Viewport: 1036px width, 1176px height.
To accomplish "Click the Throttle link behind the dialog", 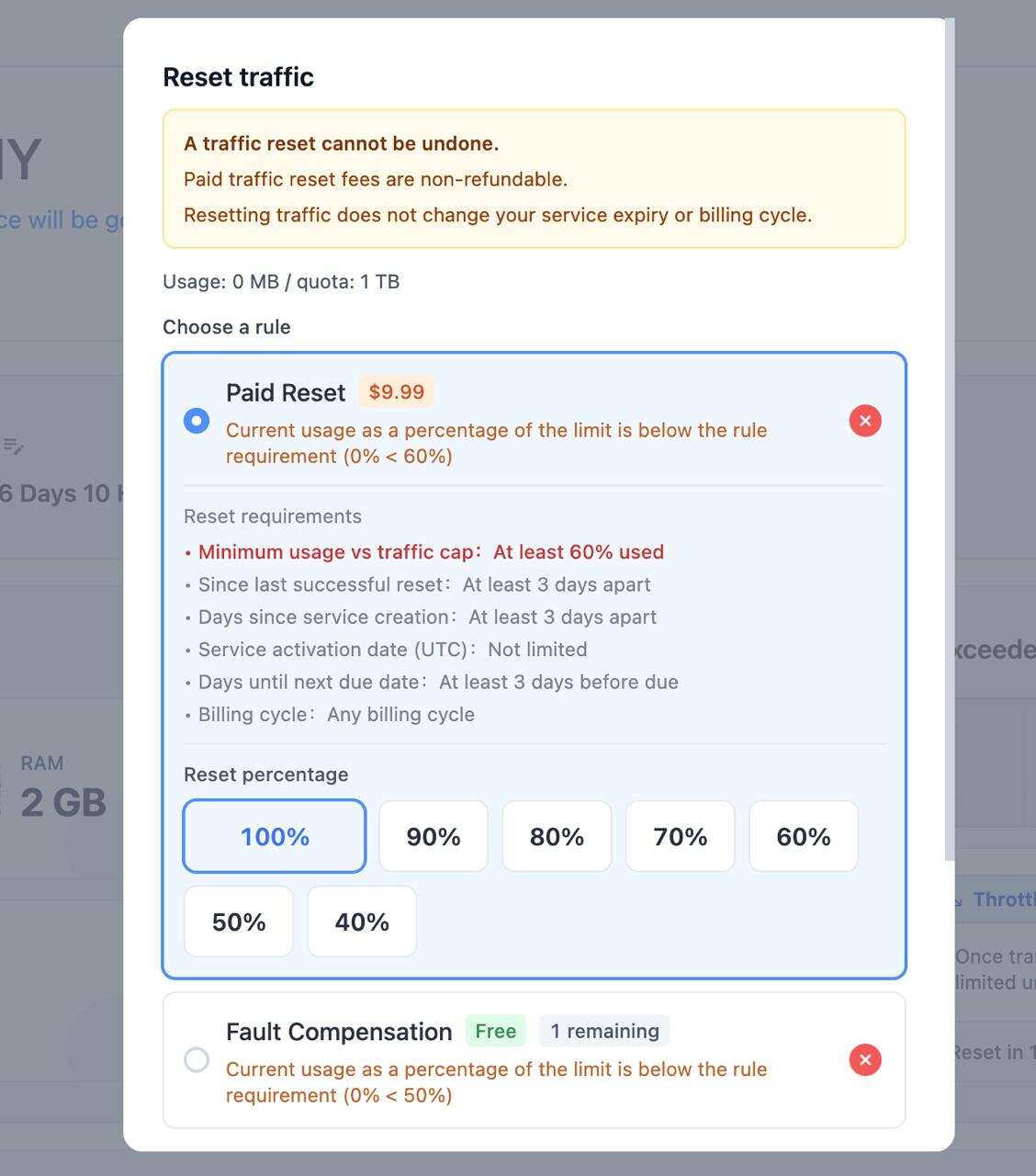I will click(1001, 899).
